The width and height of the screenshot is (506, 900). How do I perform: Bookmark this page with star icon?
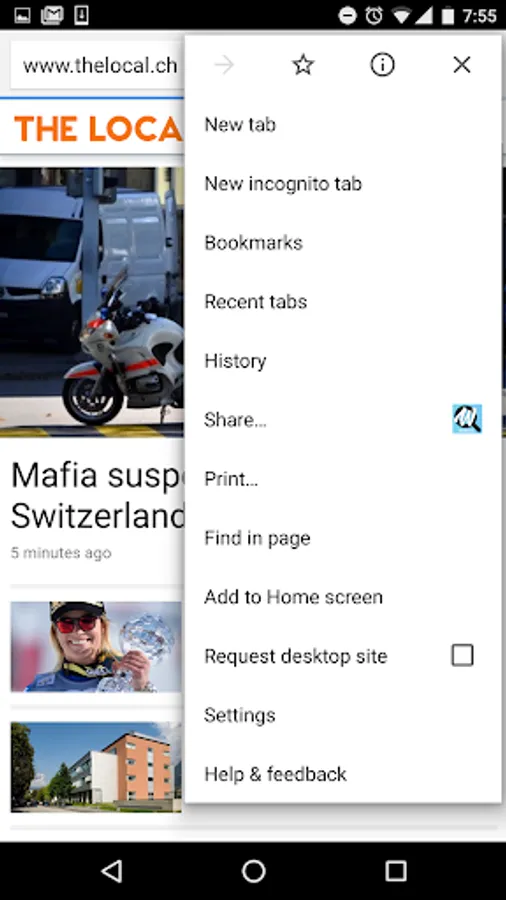(x=303, y=65)
